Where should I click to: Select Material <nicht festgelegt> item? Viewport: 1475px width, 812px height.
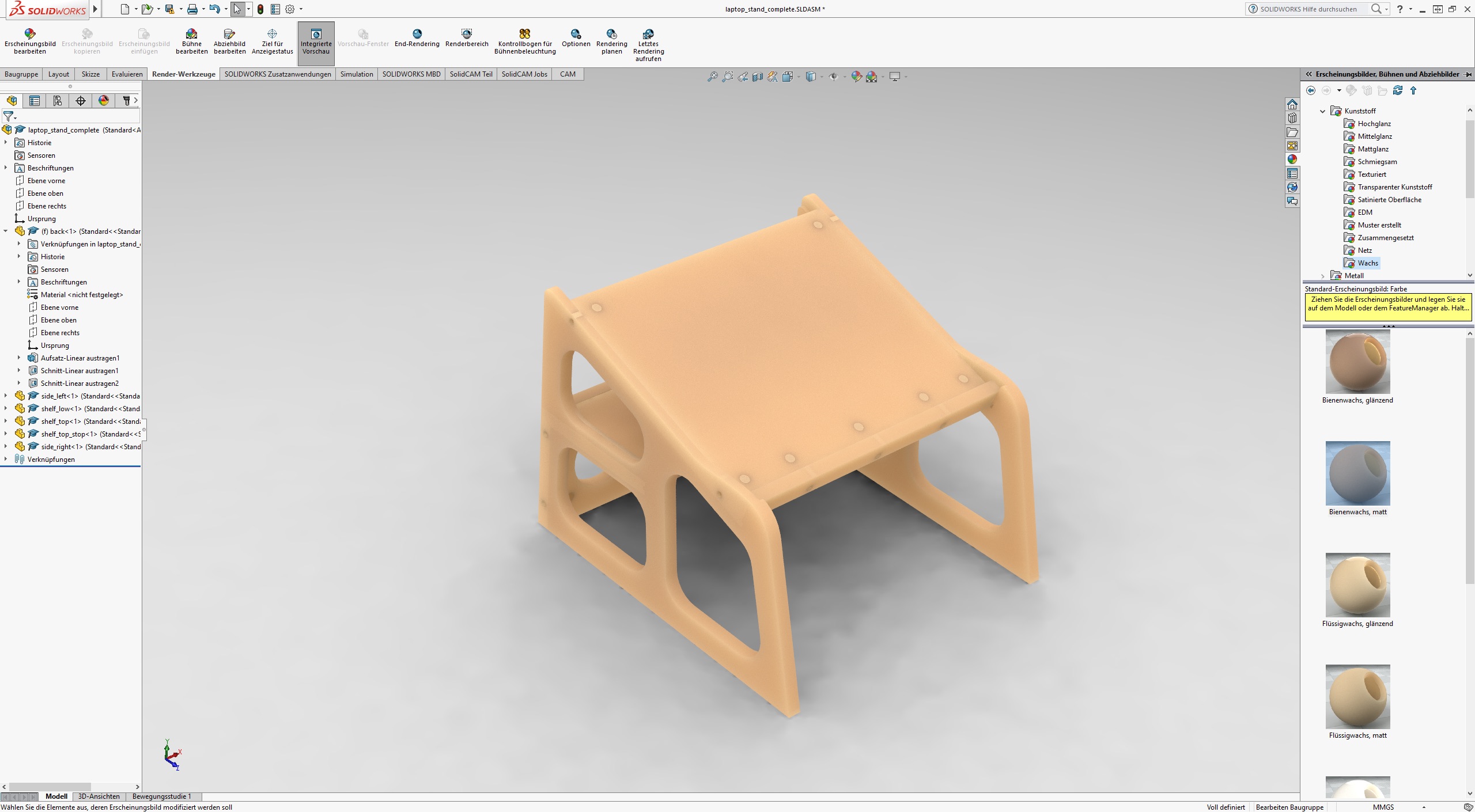coord(75,295)
